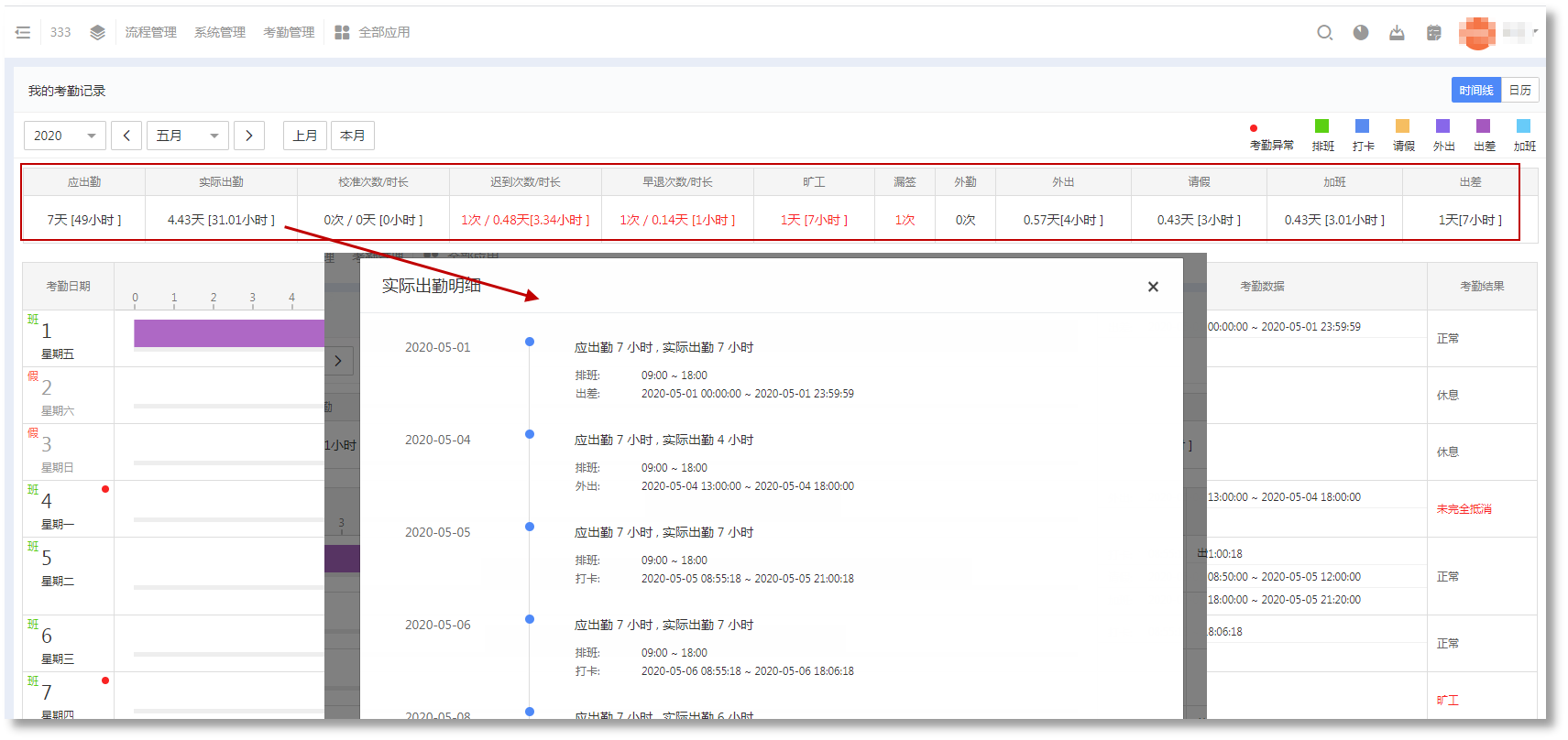
Task: Click the 出差 1天[7小时] value
Action: coord(1470,220)
